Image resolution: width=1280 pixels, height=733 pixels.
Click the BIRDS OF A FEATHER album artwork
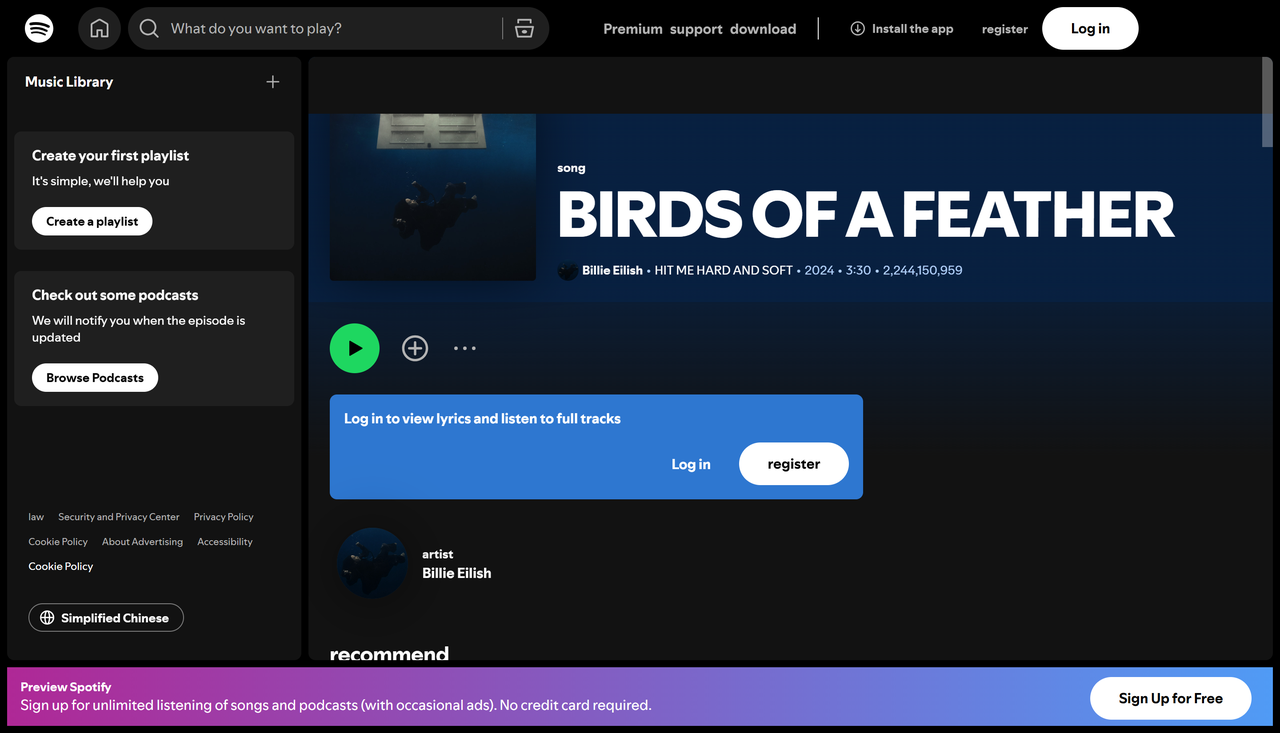pyautogui.click(x=432, y=197)
